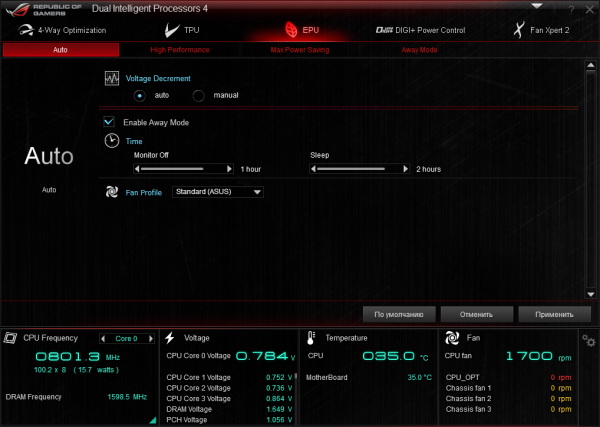Viewport: 600px width, 427px height.
Task: Switch to High Performance mode tab
Action: point(180,50)
